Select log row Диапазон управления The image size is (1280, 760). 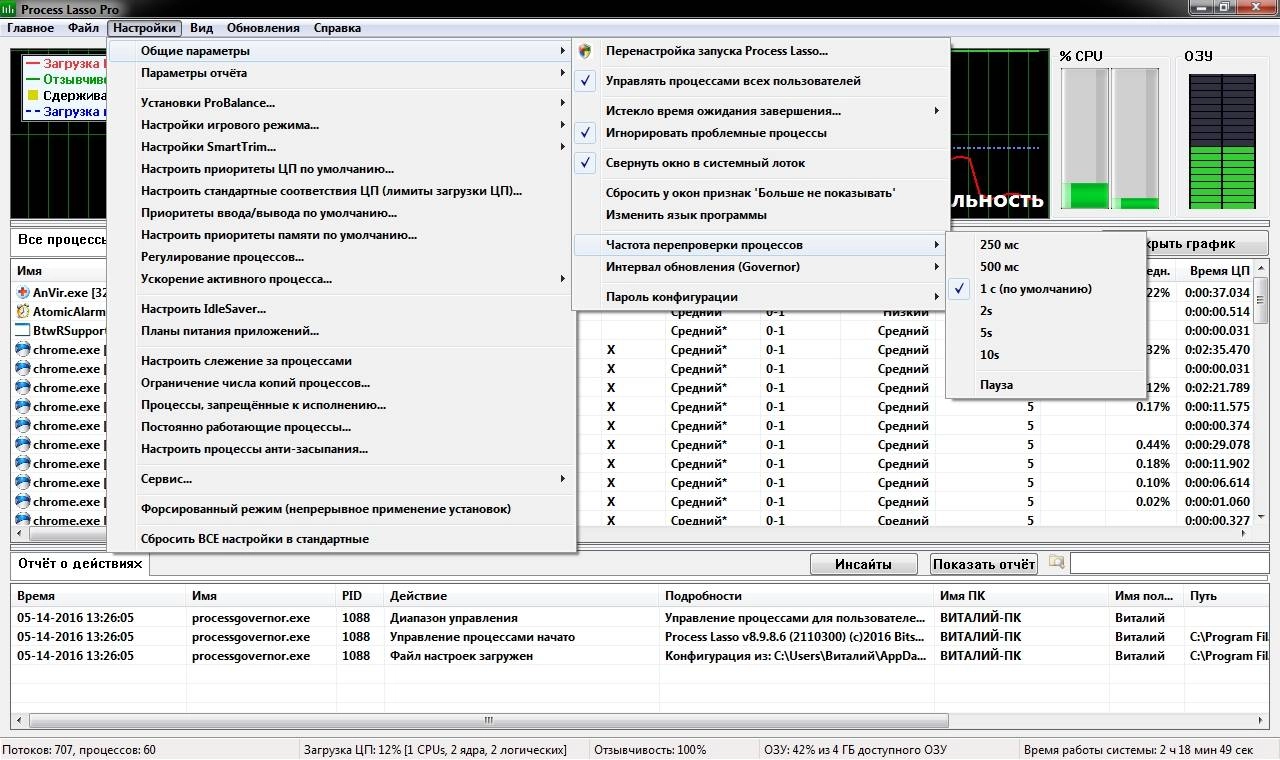click(x=640, y=618)
